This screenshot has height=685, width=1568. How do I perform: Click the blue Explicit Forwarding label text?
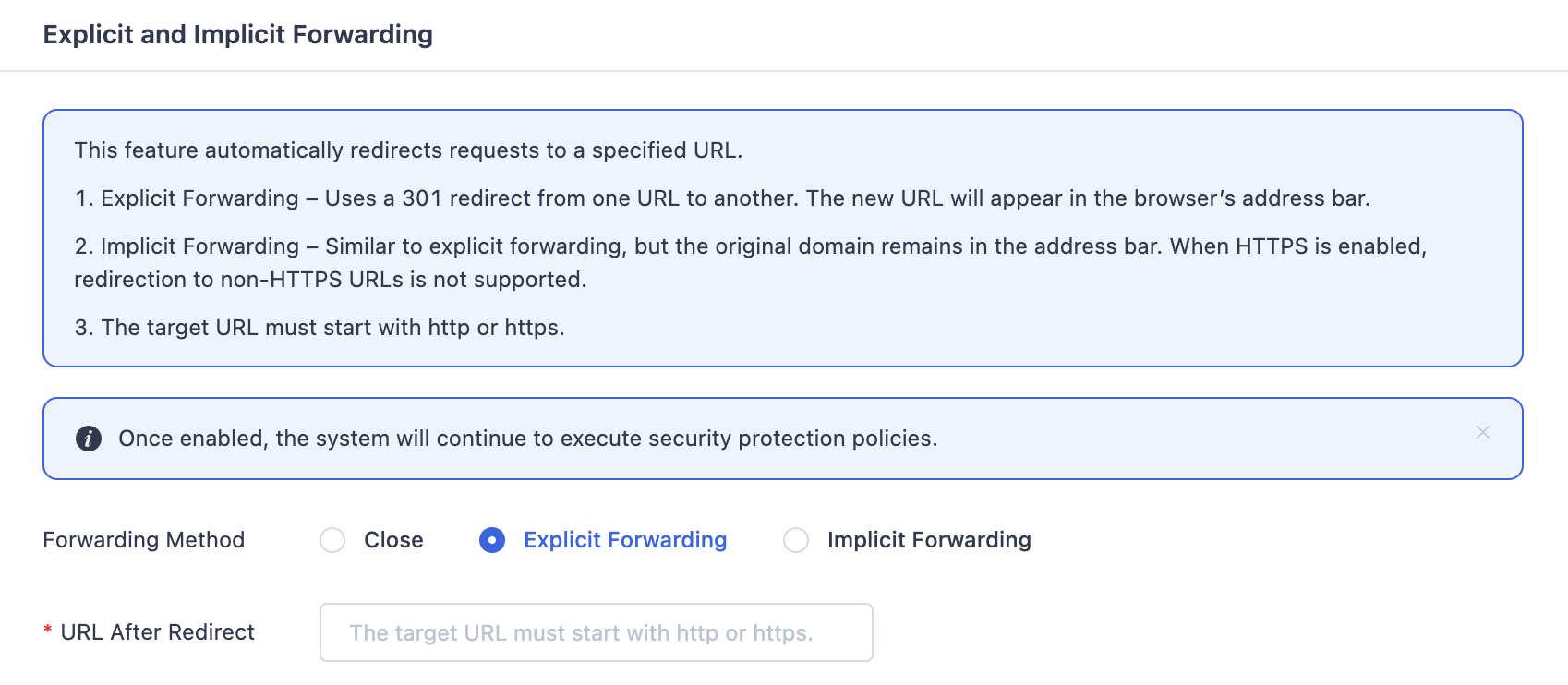pyautogui.click(x=625, y=540)
